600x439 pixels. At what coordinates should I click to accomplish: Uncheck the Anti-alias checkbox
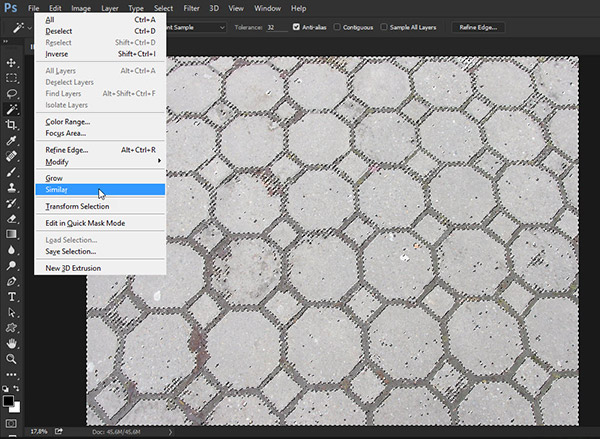297,27
